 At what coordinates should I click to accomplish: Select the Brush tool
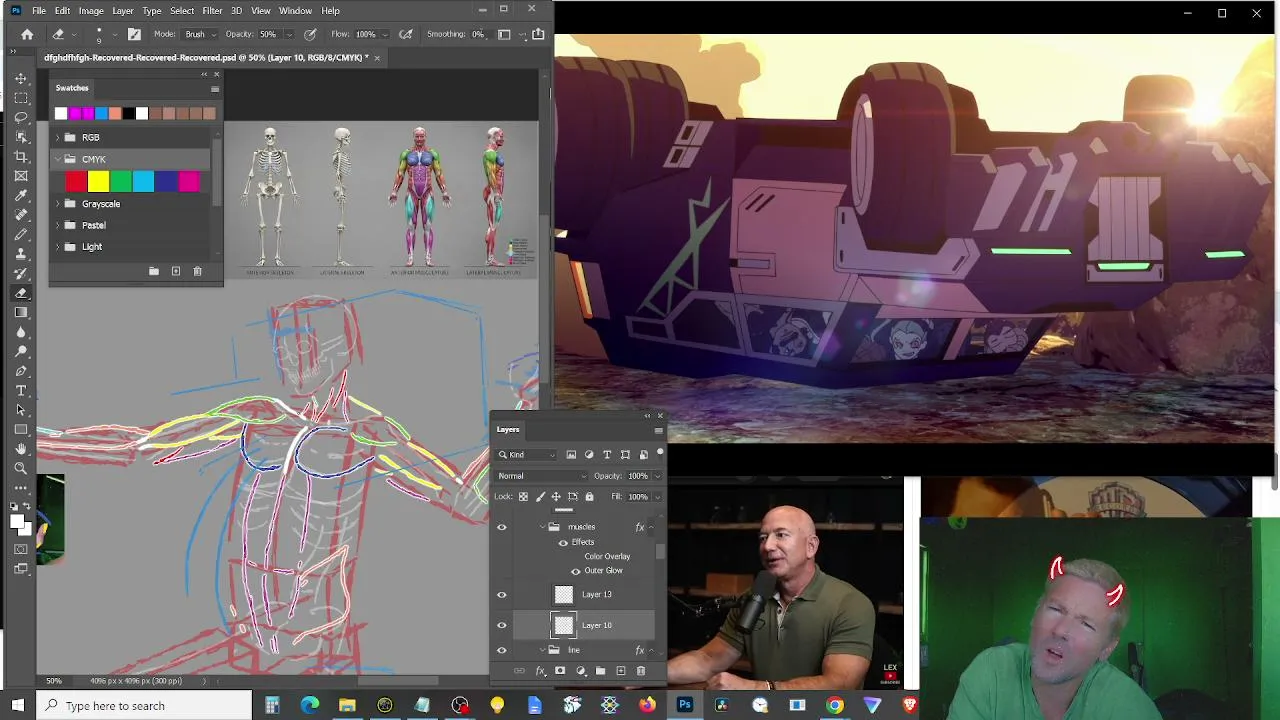pos(21,234)
